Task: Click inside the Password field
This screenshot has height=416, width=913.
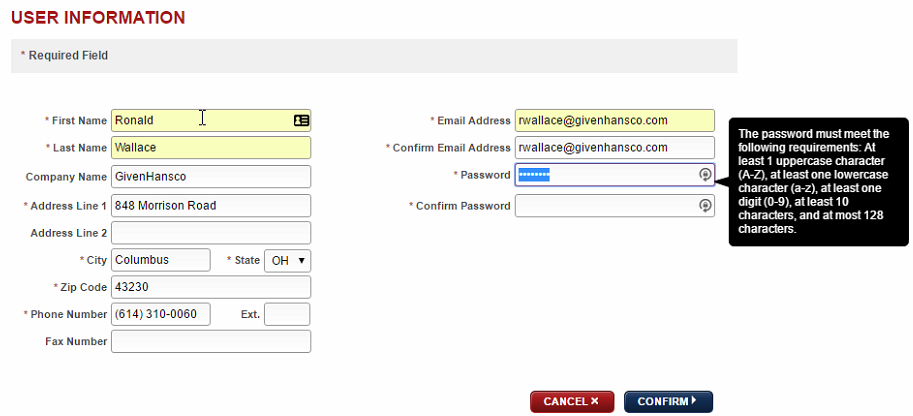Action: [x=620, y=175]
